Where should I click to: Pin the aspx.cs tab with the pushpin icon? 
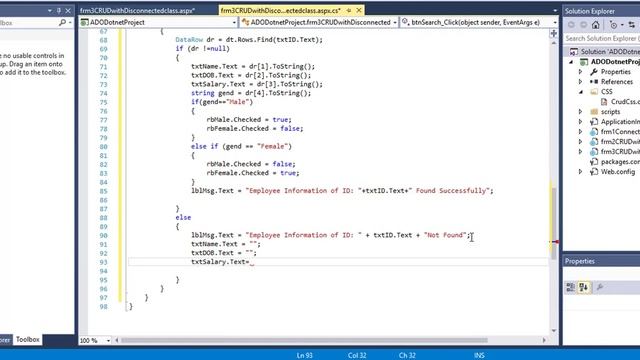coord(349,10)
